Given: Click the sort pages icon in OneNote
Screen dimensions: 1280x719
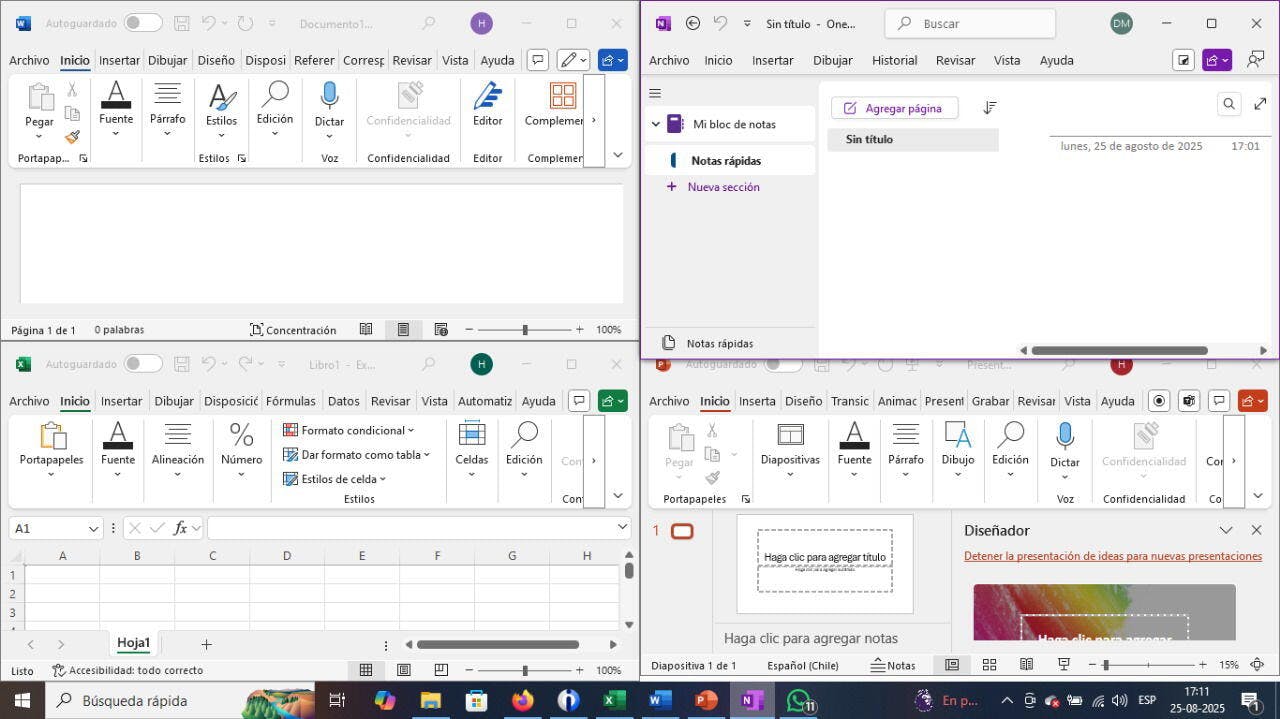Looking at the screenshot, I should click(x=989, y=108).
